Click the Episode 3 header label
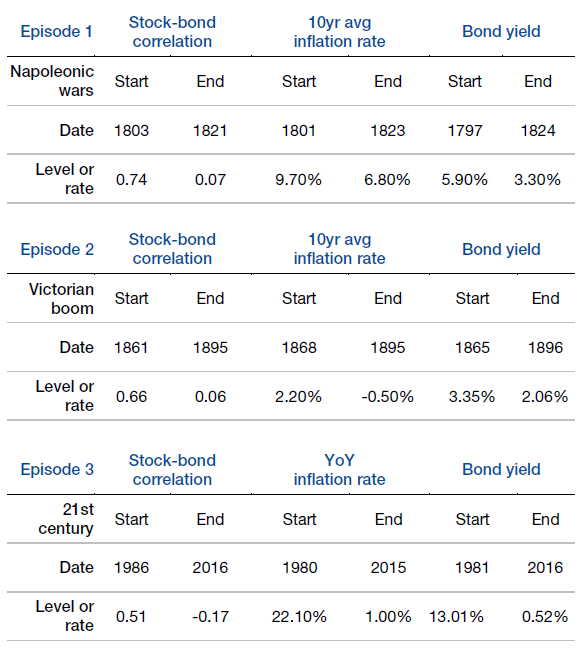585x655 pixels. coord(57,470)
